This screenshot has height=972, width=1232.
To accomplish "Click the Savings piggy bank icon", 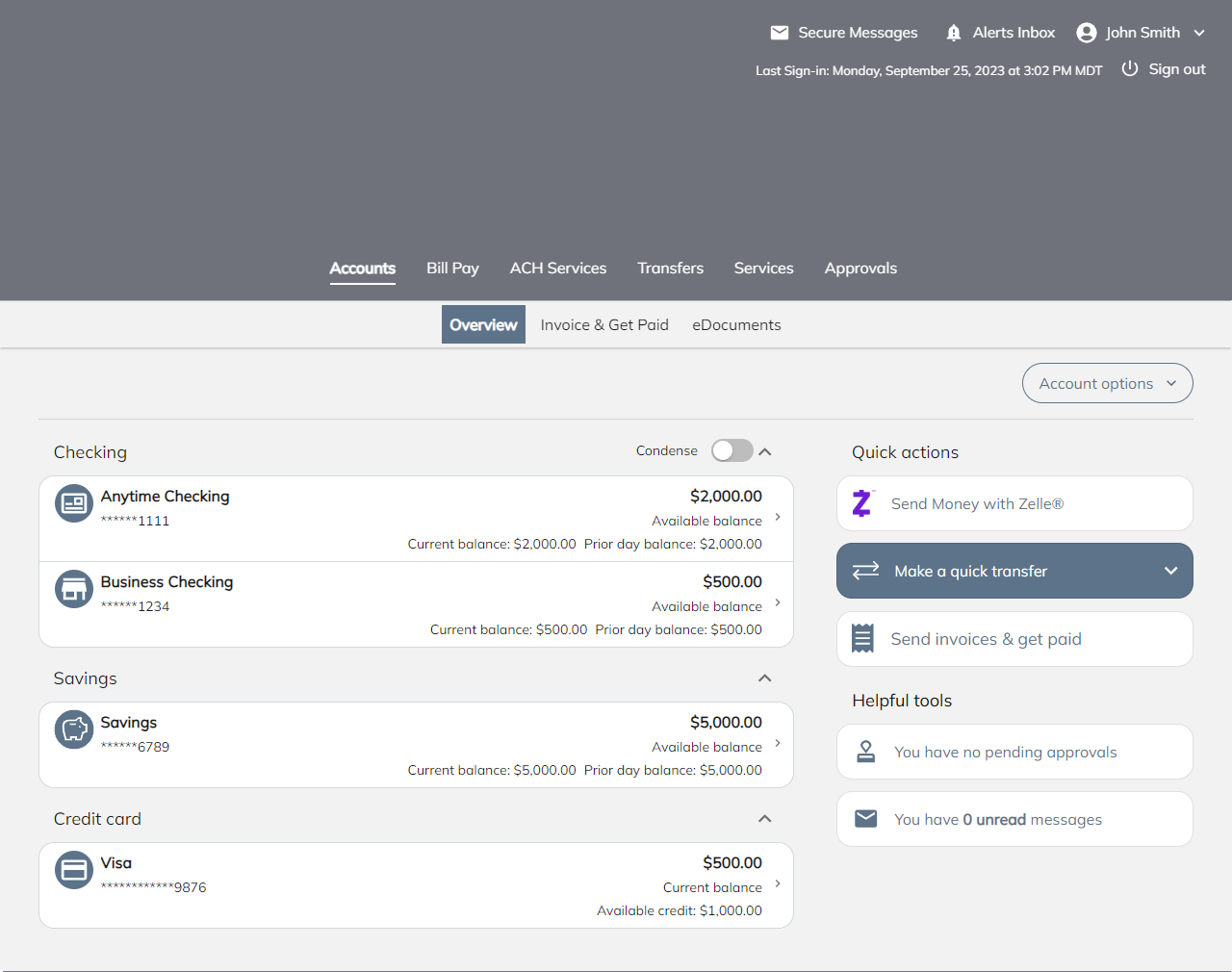I will click(x=74, y=729).
